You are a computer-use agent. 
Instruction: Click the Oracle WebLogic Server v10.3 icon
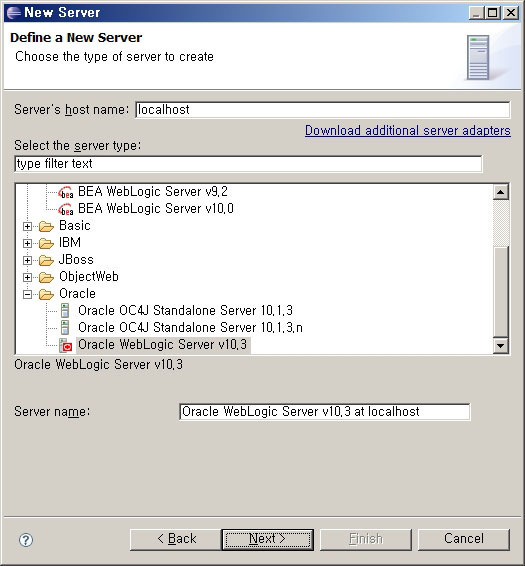click(66, 345)
